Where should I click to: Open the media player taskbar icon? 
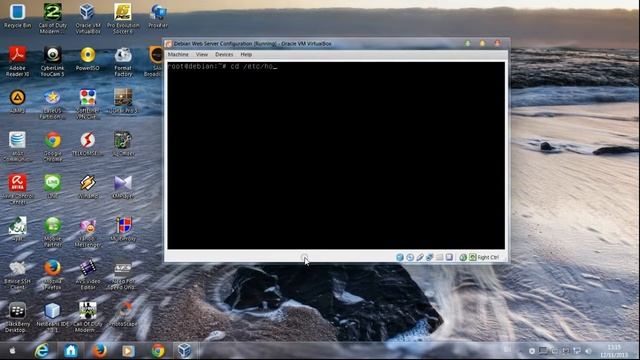(128, 351)
